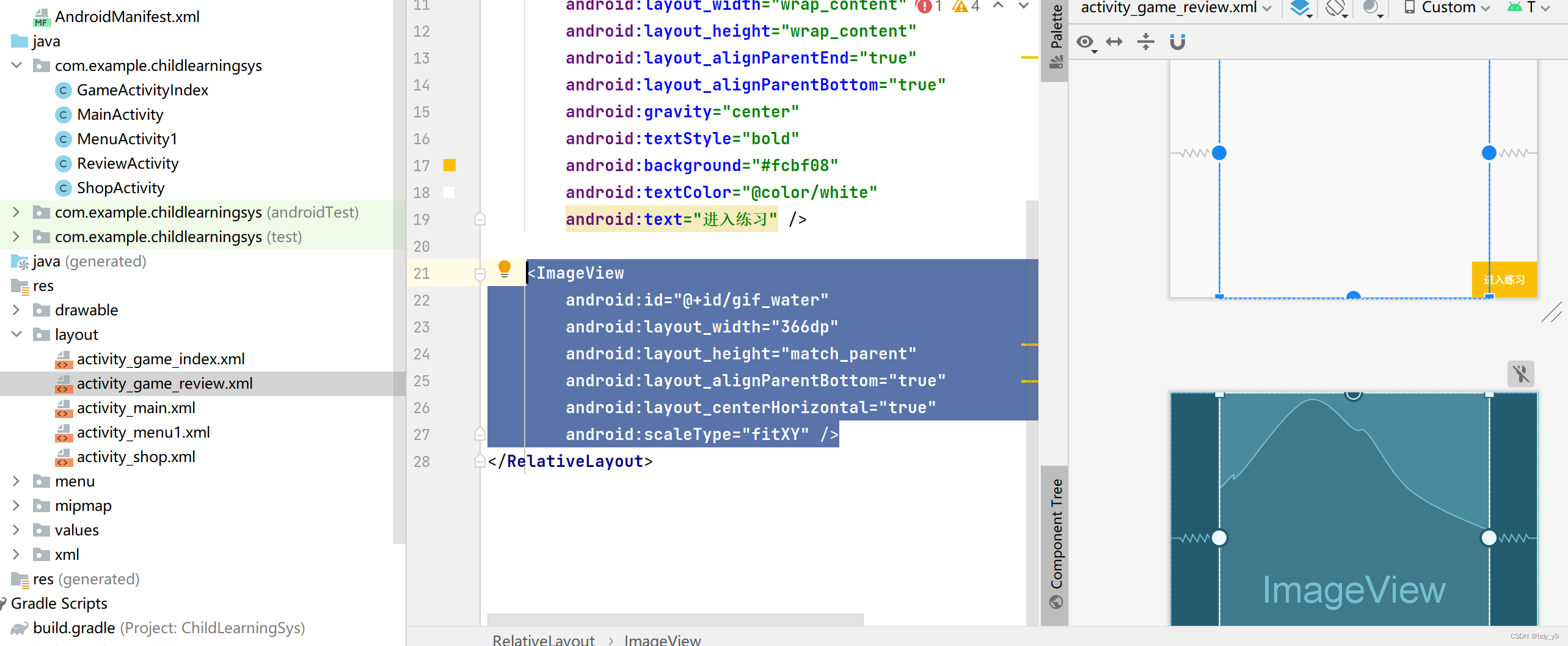Viewport: 1568px width, 646px height.
Task: Open the view options eye icon above the preview
Action: pyautogui.click(x=1085, y=43)
